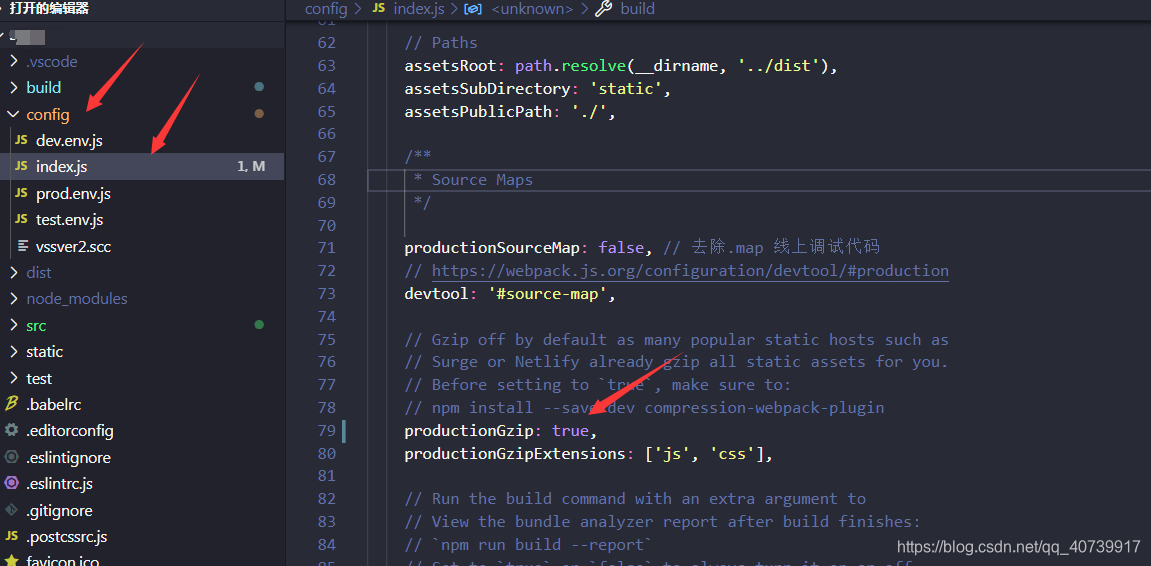Click the star icon beside favicon.ico
Image resolution: width=1151 pixels, height=566 pixels.
tap(12, 561)
